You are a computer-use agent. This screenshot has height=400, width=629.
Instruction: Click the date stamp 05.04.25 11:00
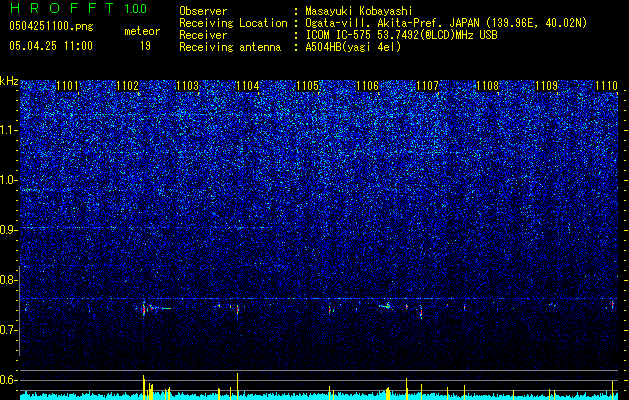[51, 46]
